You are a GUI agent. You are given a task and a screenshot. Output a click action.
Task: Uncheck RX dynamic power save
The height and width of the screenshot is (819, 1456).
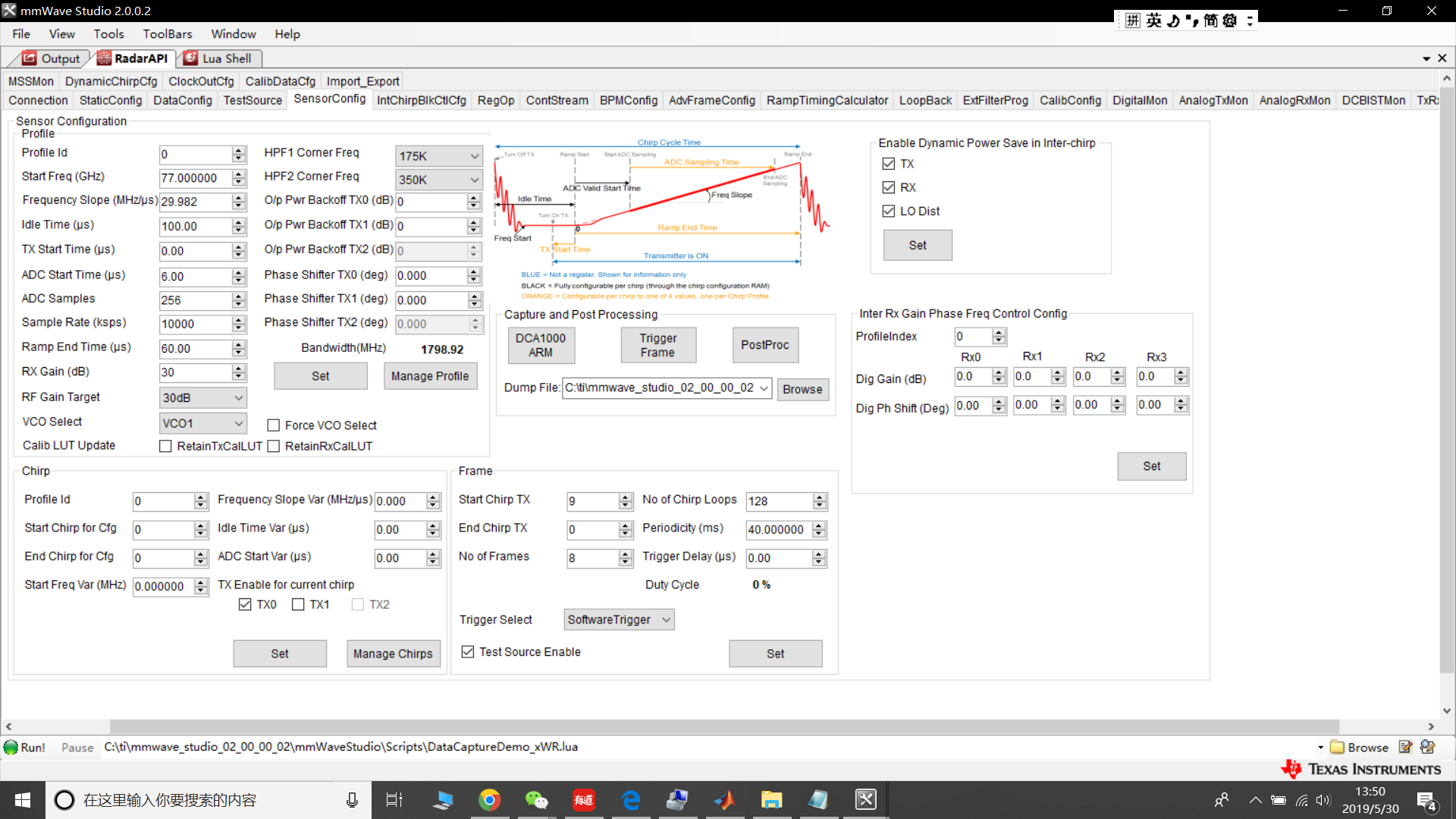pyautogui.click(x=889, y=187)
